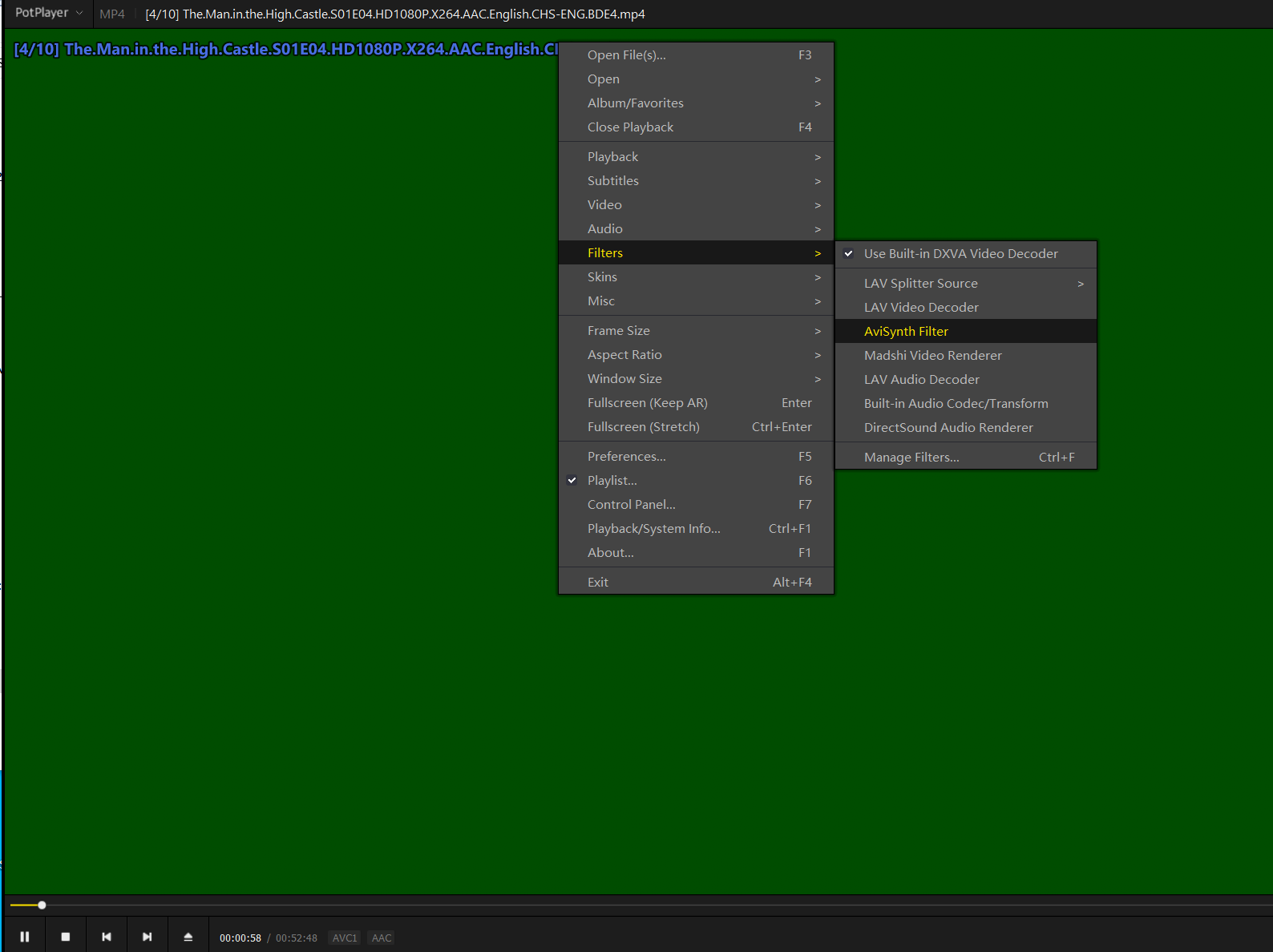This screenshot has width=1273, height=952.
Task: Select Madshi Video Renderer
Action: (x=966, y=356)
